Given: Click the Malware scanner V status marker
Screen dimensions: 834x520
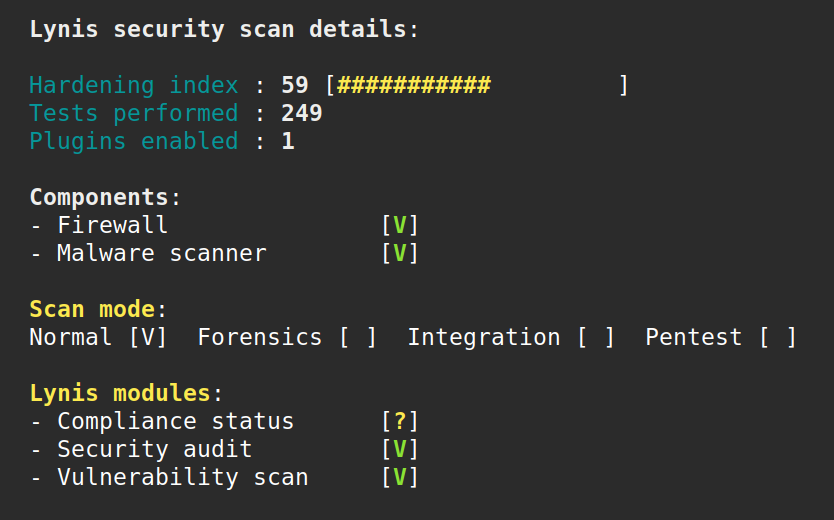Looking at the screenshot, I should [399, 254].
